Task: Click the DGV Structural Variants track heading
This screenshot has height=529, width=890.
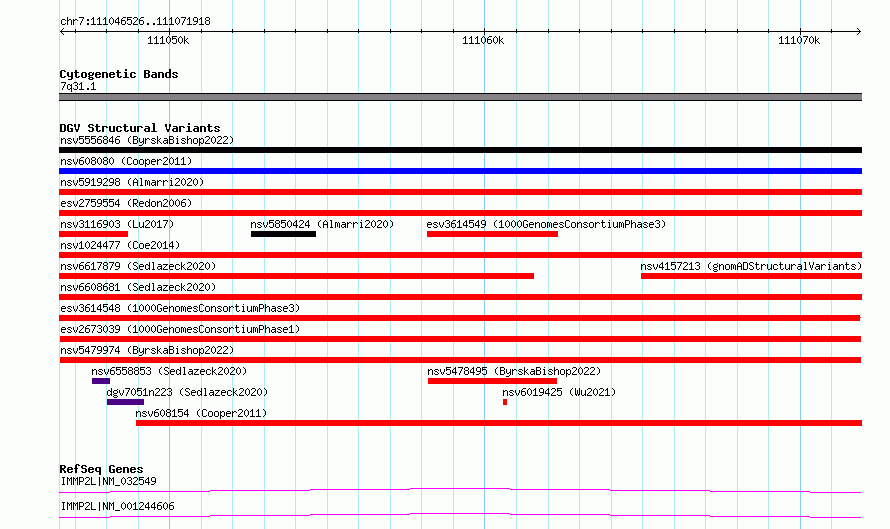Action: click(x=140, y=128)
